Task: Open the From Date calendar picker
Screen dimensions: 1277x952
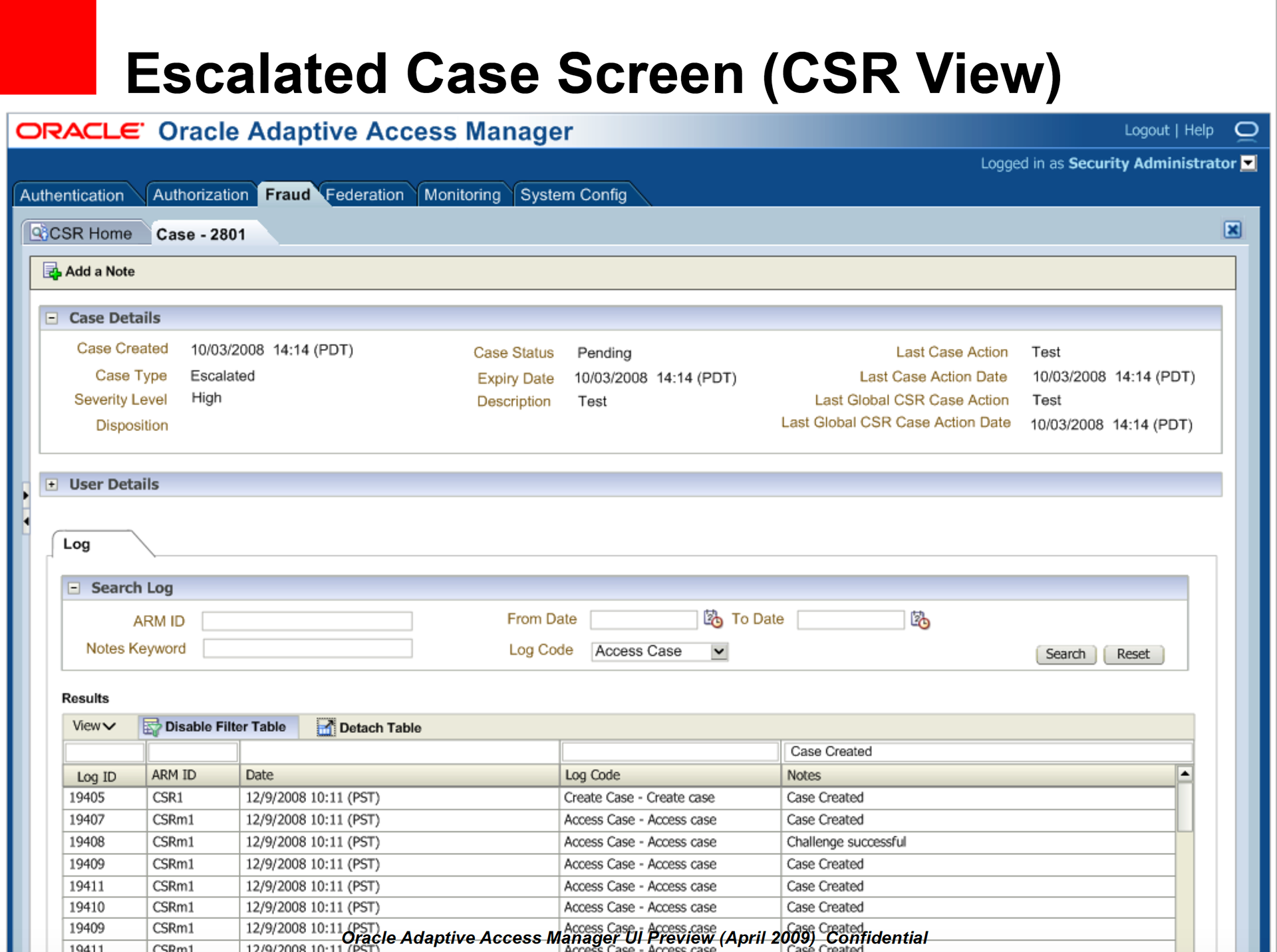Action: coord(713,619)
